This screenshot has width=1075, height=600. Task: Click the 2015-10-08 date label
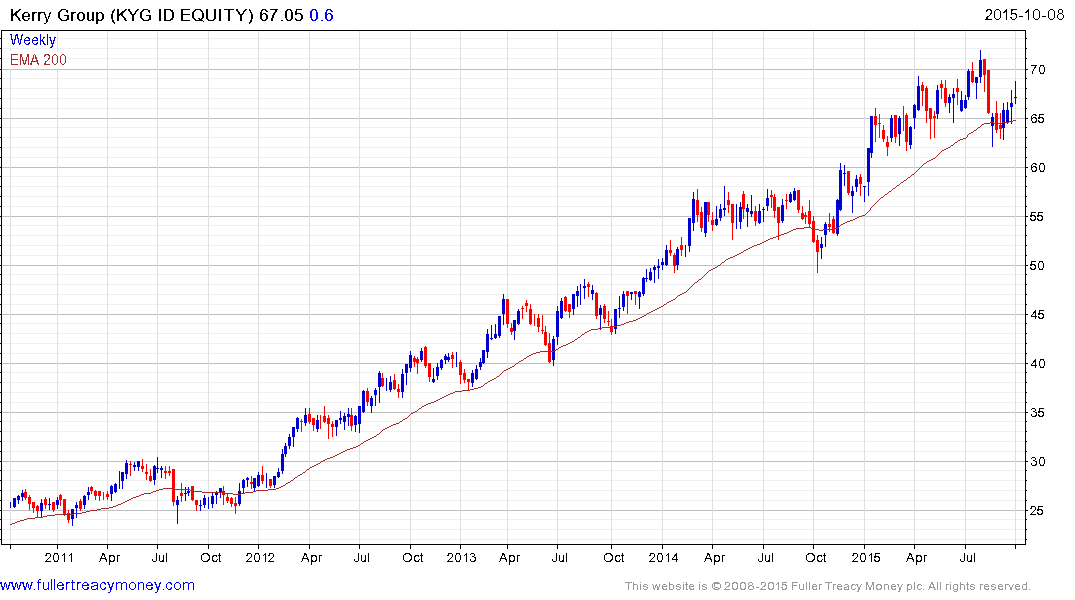1024,14
